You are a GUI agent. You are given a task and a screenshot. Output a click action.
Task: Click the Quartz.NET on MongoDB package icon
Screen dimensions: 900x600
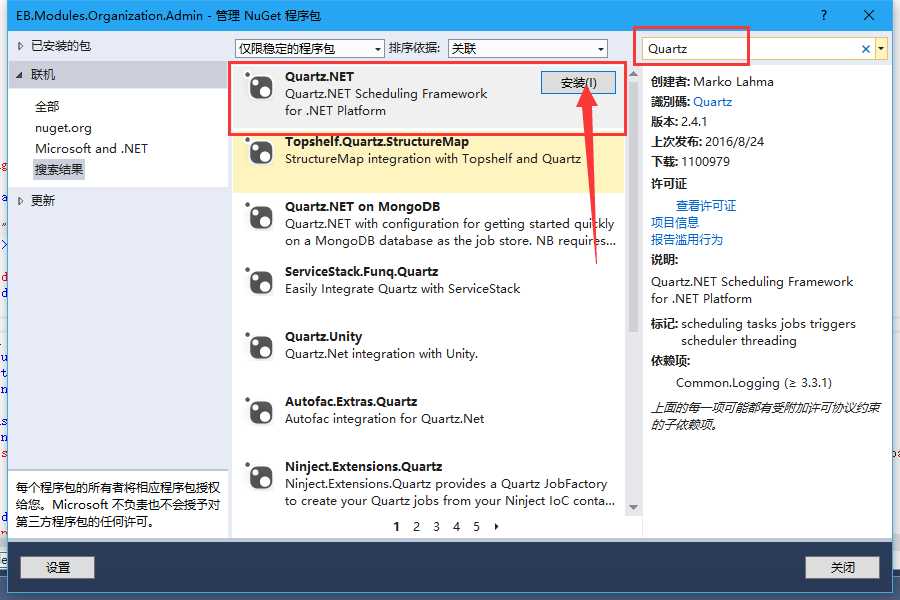pos(261,218)
